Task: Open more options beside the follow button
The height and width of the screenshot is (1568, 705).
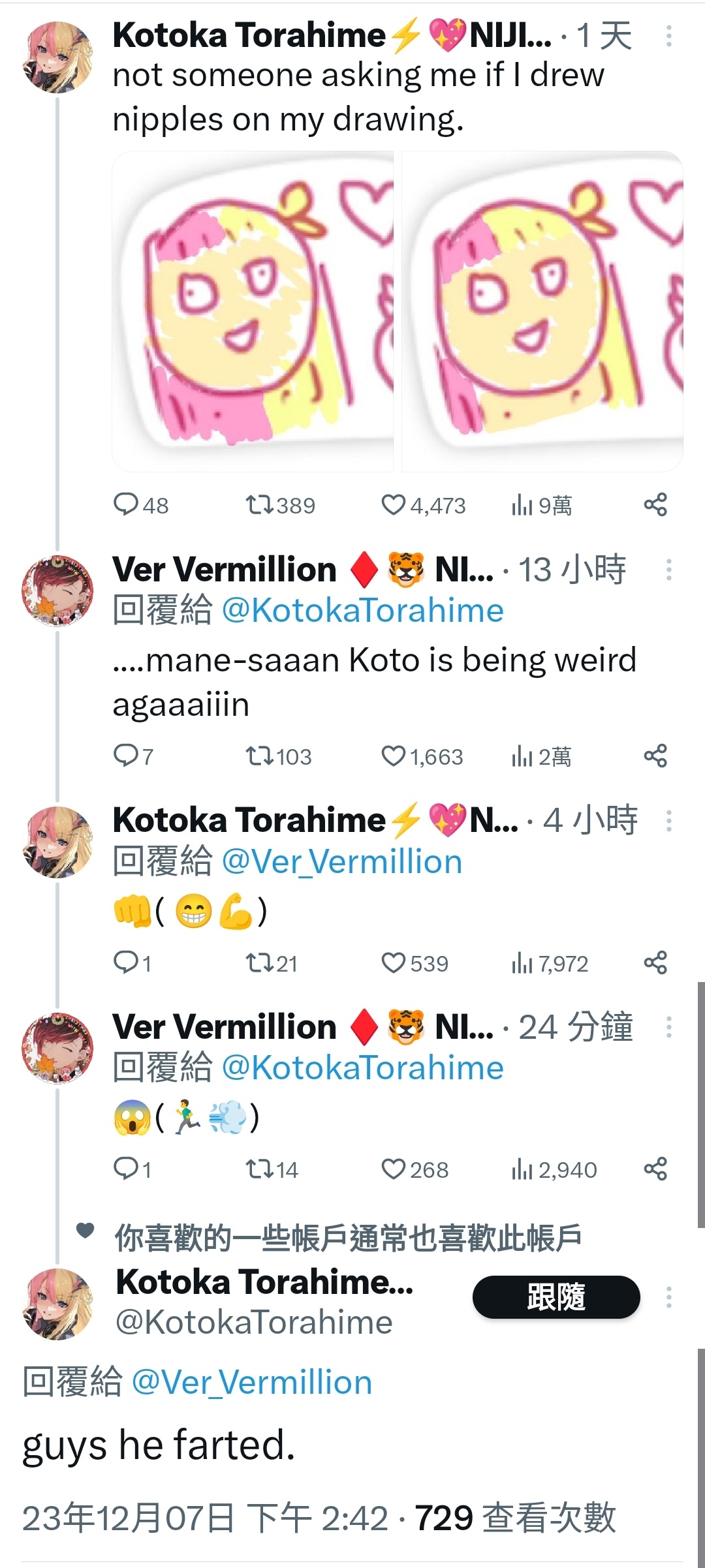Action: coord(669,1297)
